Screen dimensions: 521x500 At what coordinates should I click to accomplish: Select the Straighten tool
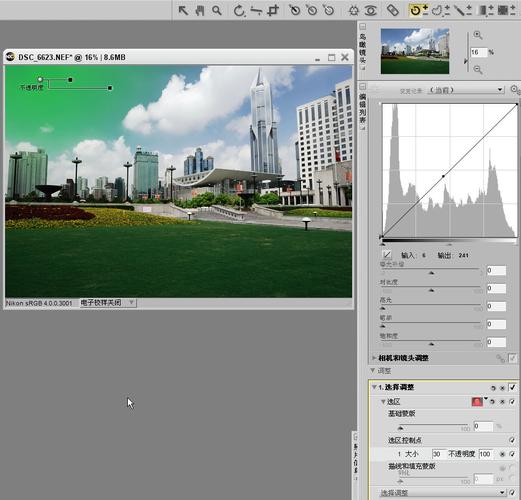(256, 11)
